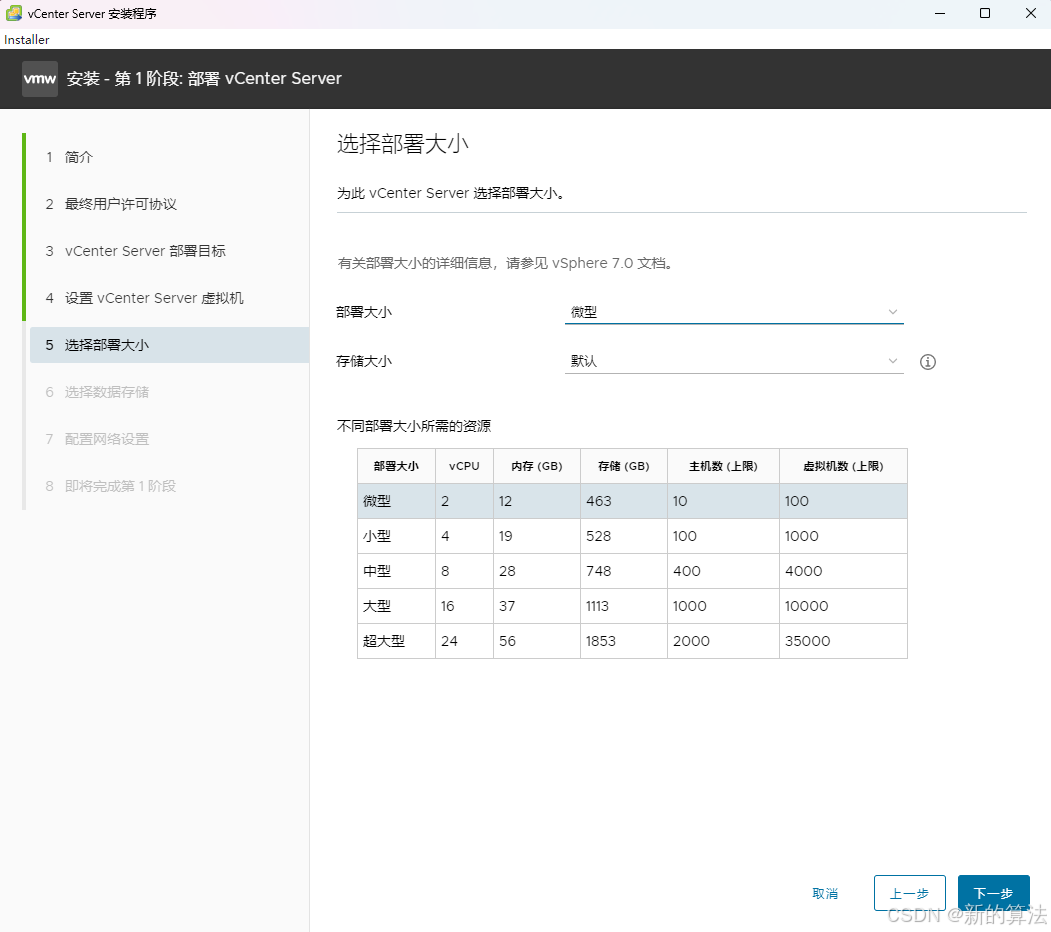Viewport: 1051px width, 932px height.
Task: Click VM limit 35000 cell
Action: pos(843,640)
